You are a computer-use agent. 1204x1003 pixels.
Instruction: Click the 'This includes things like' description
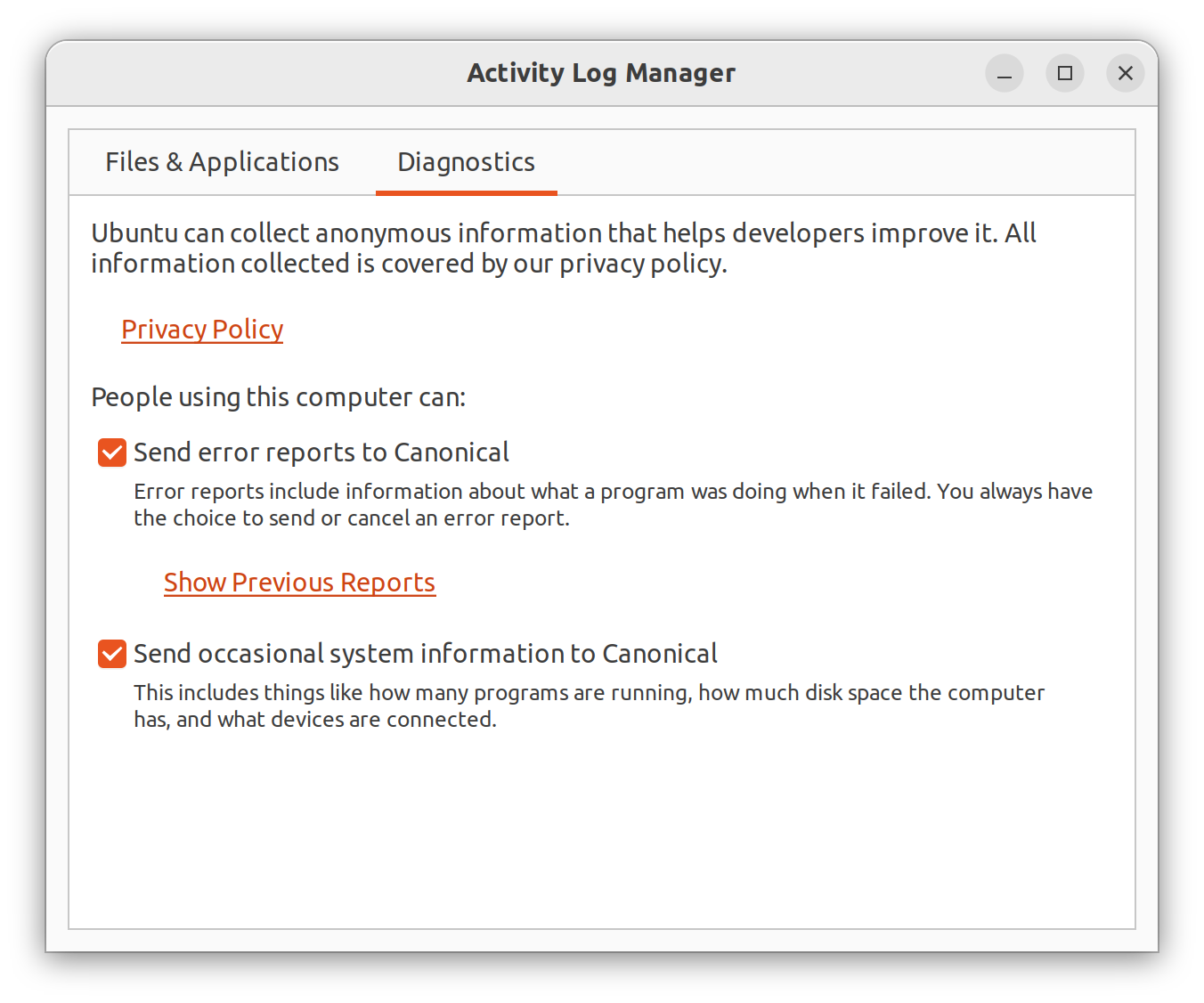pos(589,706)
